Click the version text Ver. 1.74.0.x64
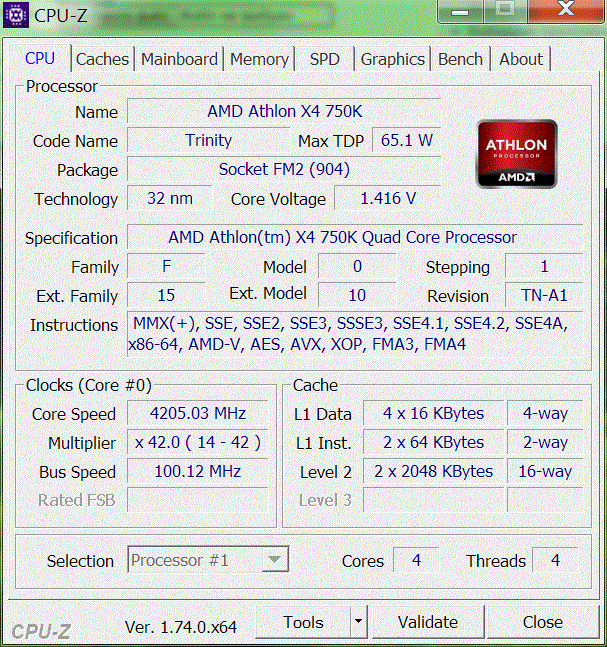Image resolution: width=607 pixels, height=647 pixels. [181, 627]
